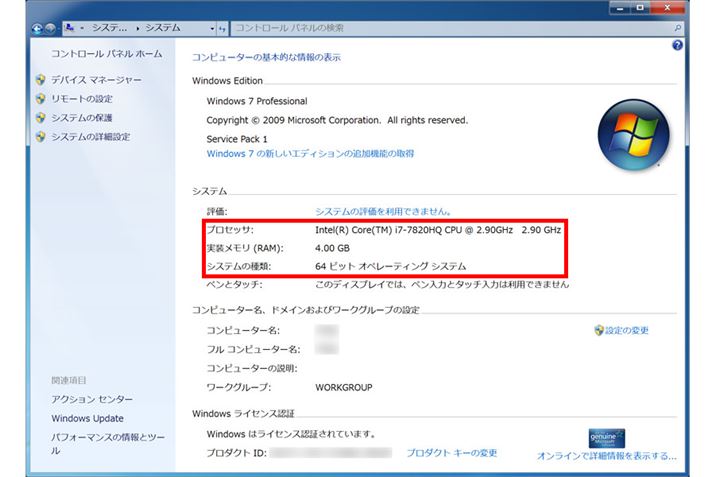
Task: Close the System window
Action: click(x=668, y=8)
